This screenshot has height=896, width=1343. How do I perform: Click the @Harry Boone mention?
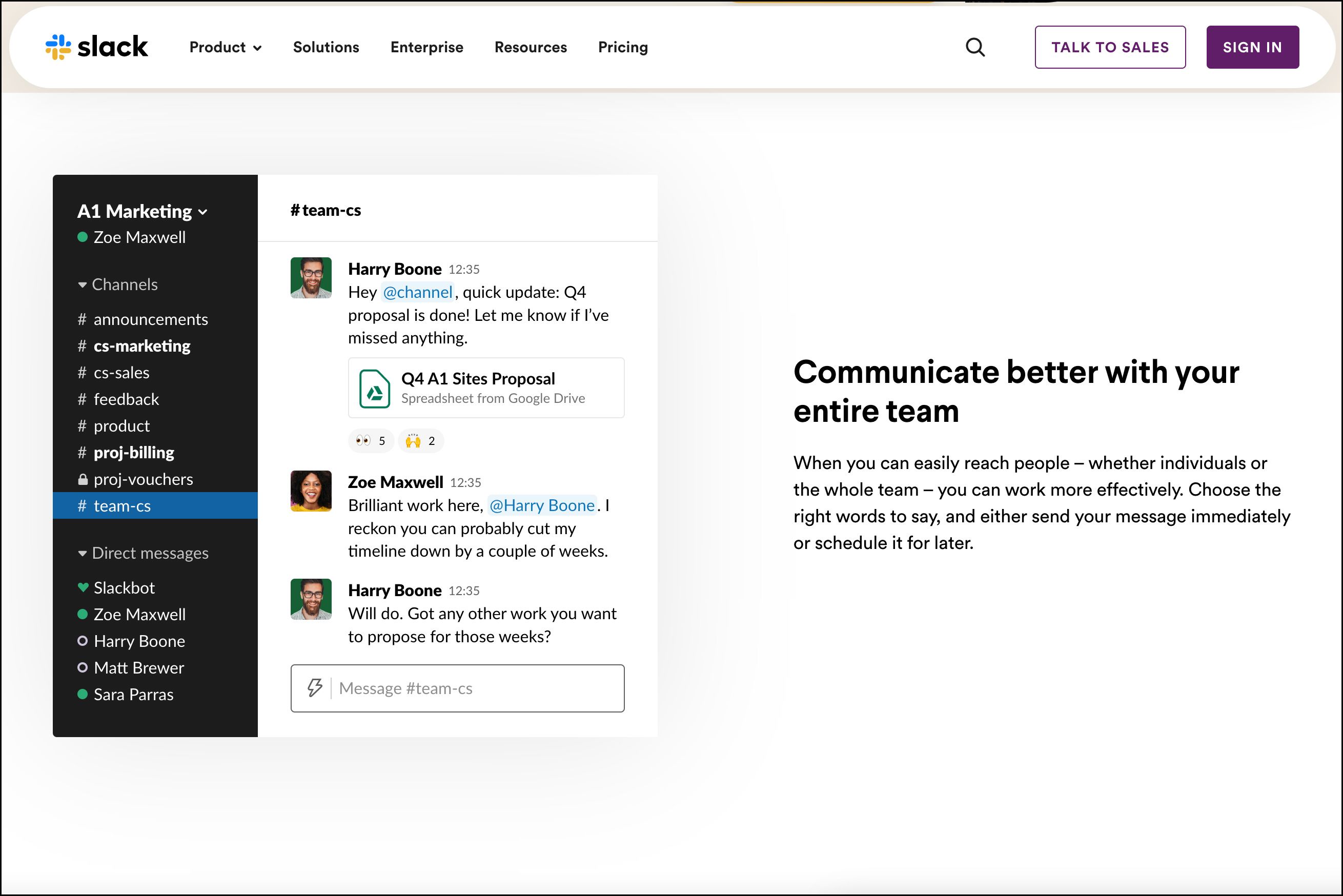542,505
